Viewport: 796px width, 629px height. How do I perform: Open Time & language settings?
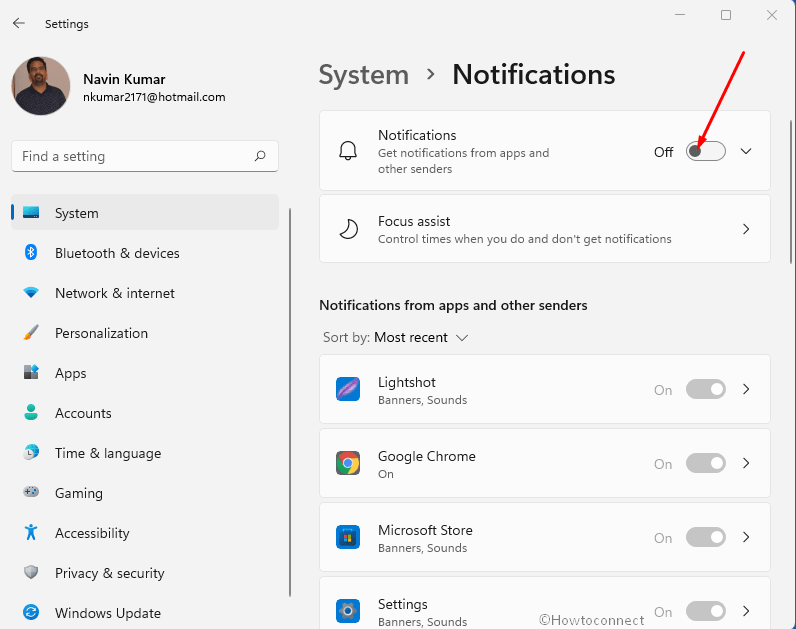(145, 452)
